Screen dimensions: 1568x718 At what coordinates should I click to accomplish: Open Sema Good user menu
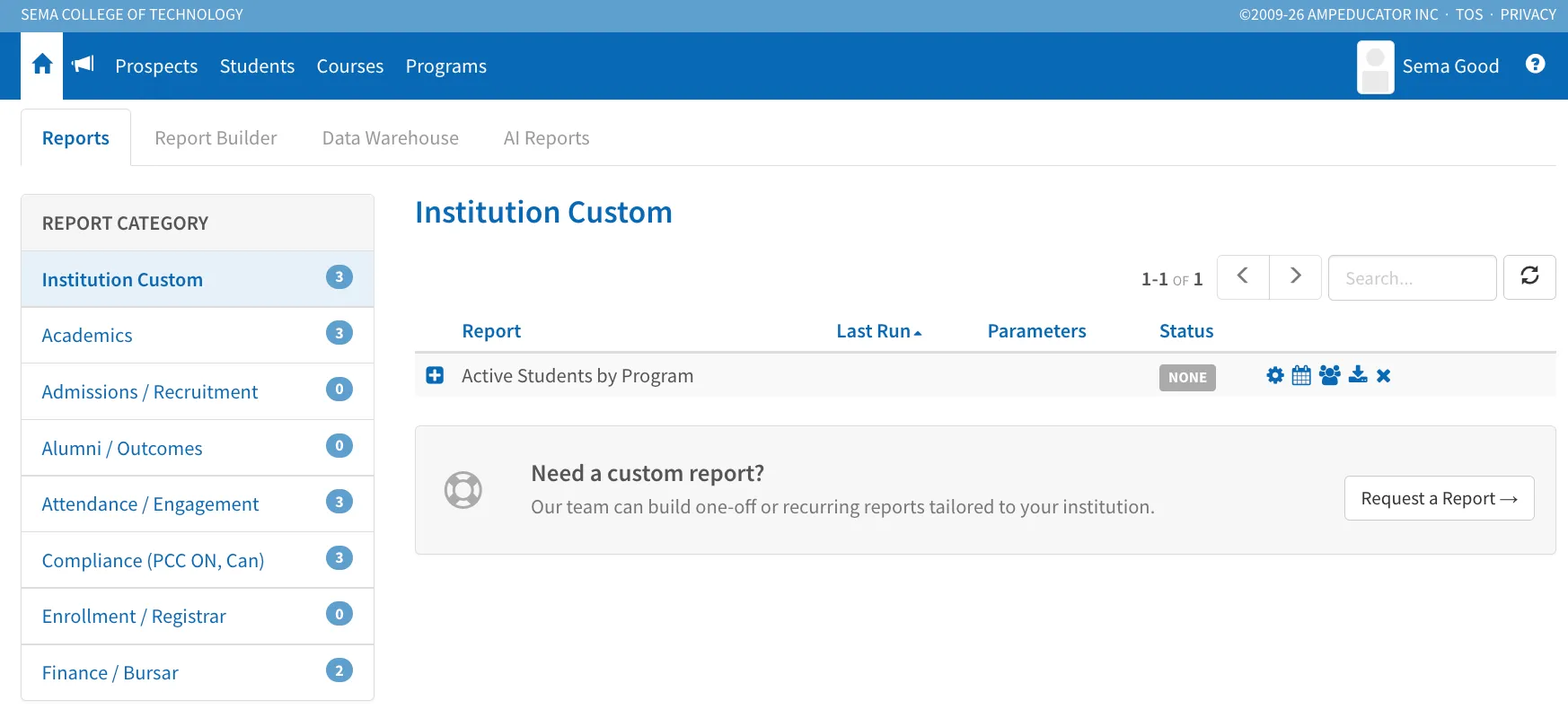(1450, 66)
